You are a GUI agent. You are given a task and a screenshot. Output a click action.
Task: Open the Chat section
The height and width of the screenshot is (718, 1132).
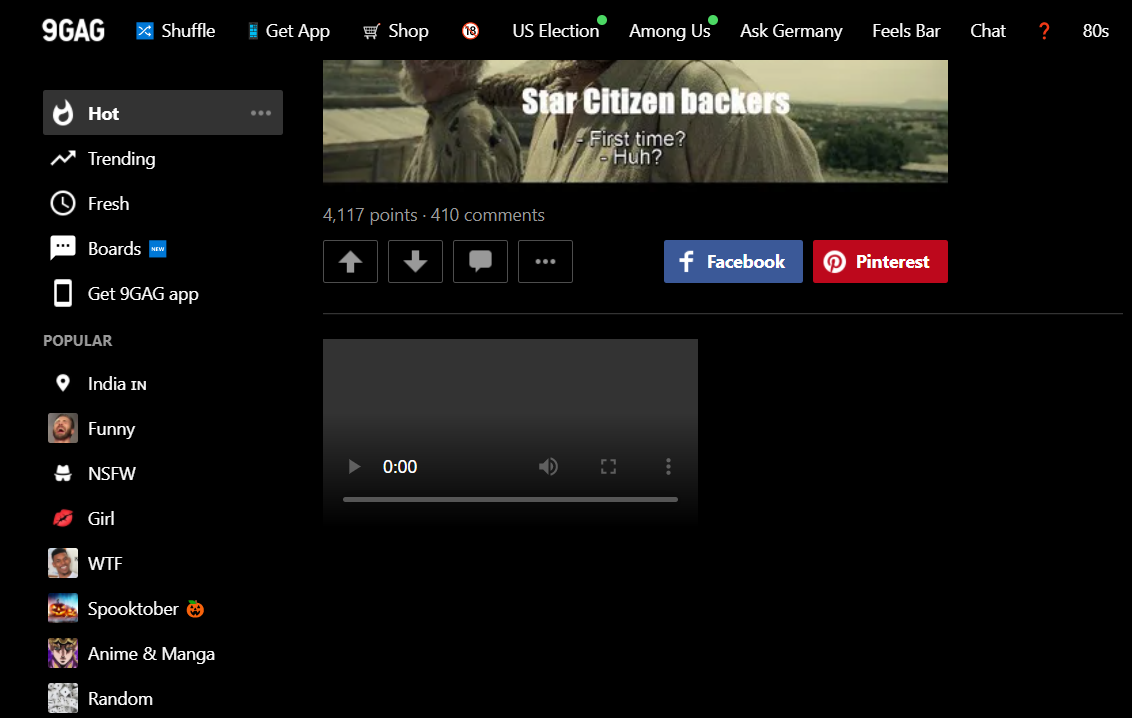point(988,31)
